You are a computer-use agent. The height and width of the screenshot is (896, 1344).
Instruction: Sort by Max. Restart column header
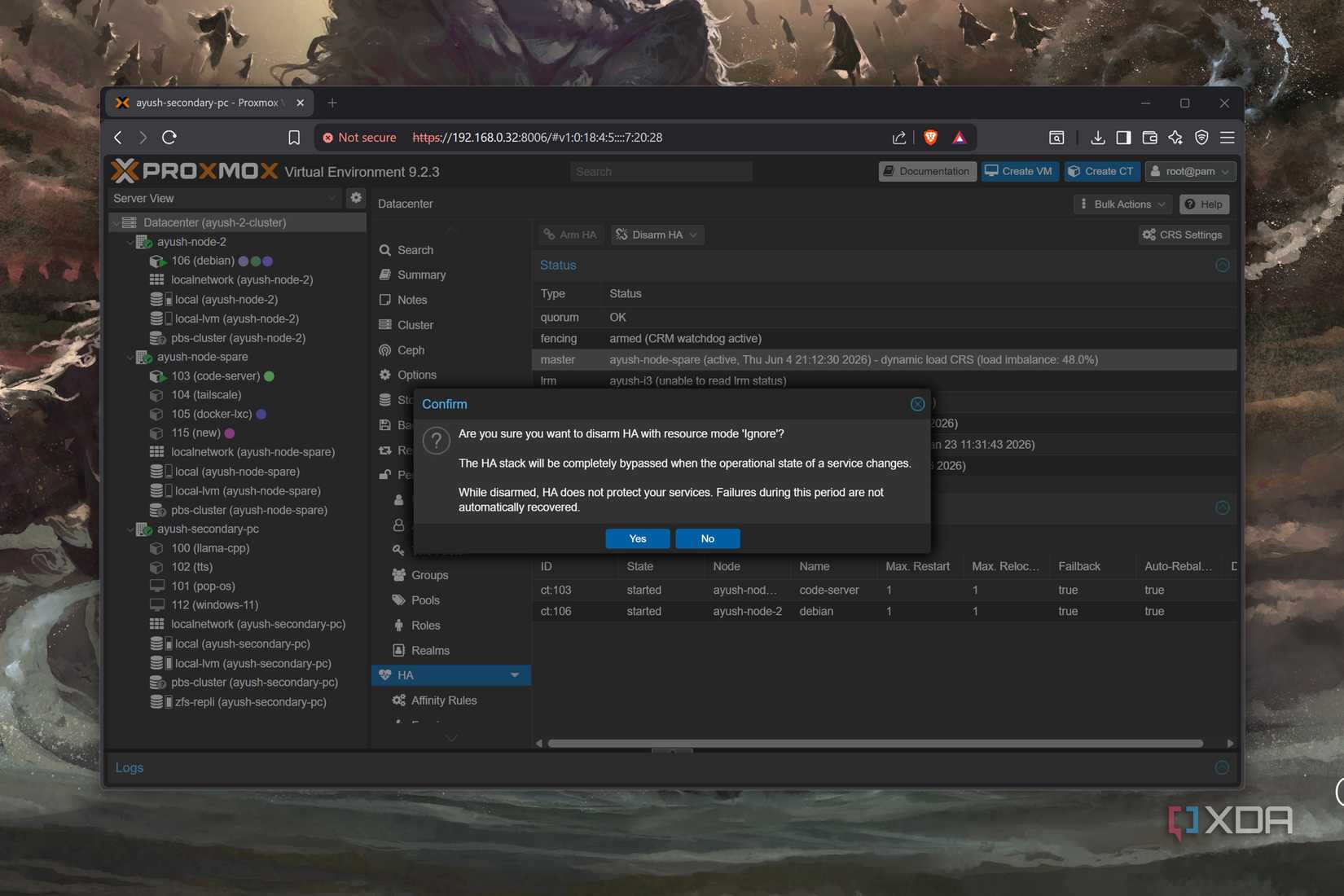coord(917,566)
